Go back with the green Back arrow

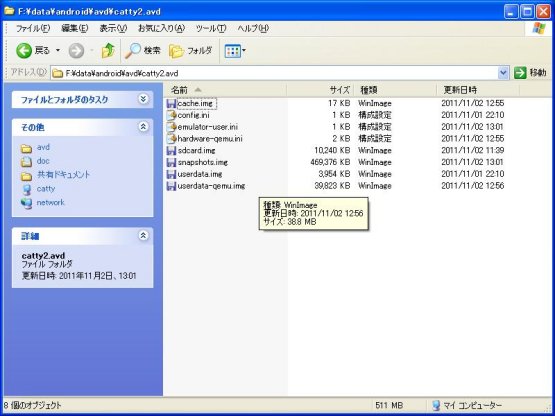24,51
